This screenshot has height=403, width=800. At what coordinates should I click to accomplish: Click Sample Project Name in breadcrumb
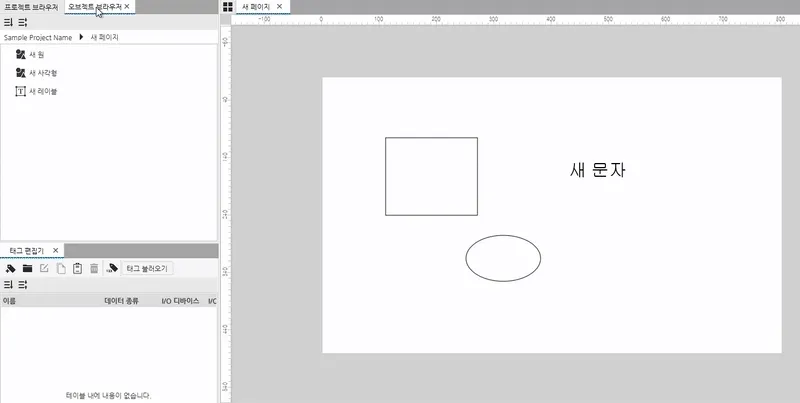[x=38, y=37]
